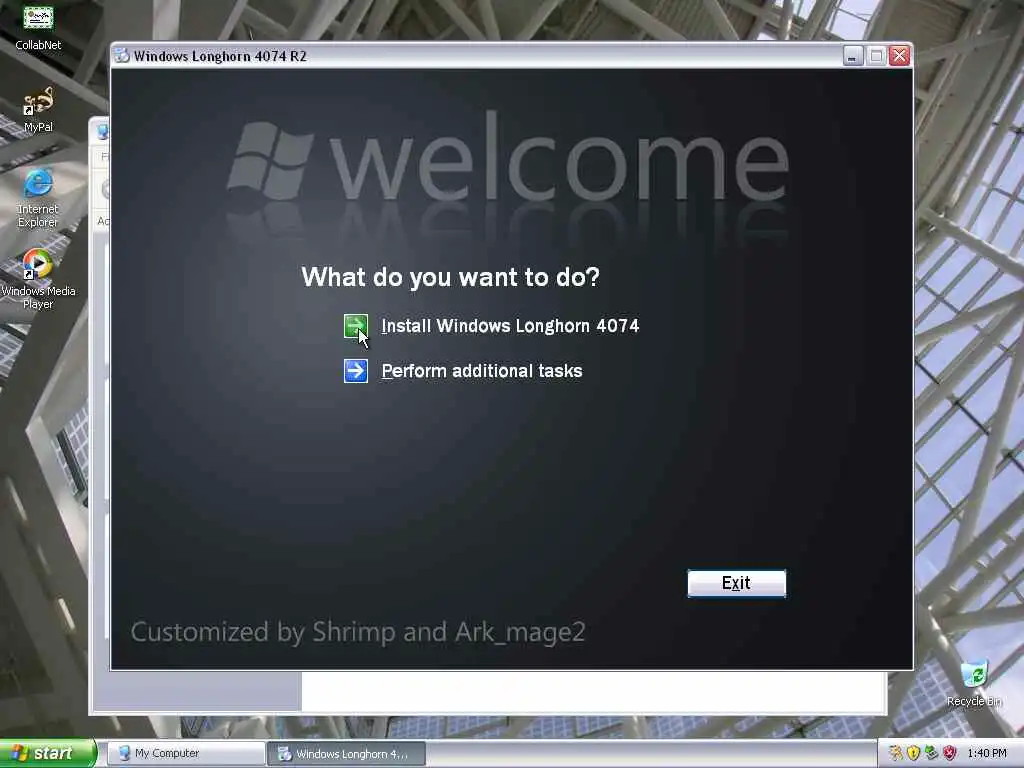The width and height of the screenshot is (1024, 768).
Task: Select the MyPal desktop icon
Action: pyautogui.click(x=38, y=110)
